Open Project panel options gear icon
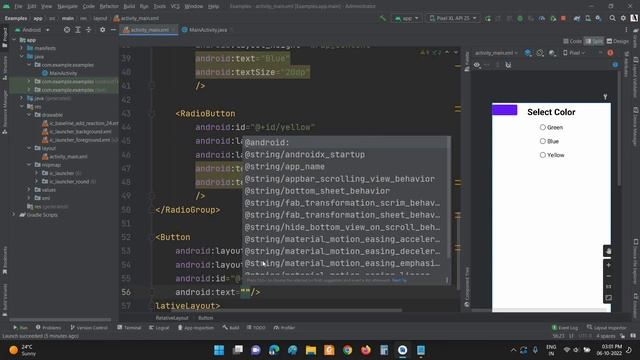Screen dimensions: 640x360 point(102,30)
